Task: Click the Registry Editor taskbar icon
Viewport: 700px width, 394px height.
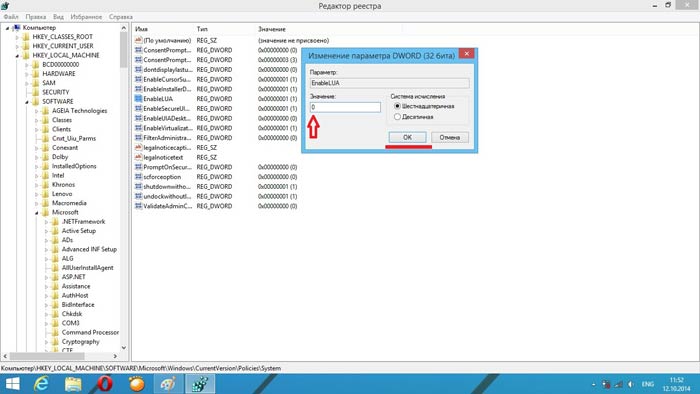Action: 200,384
